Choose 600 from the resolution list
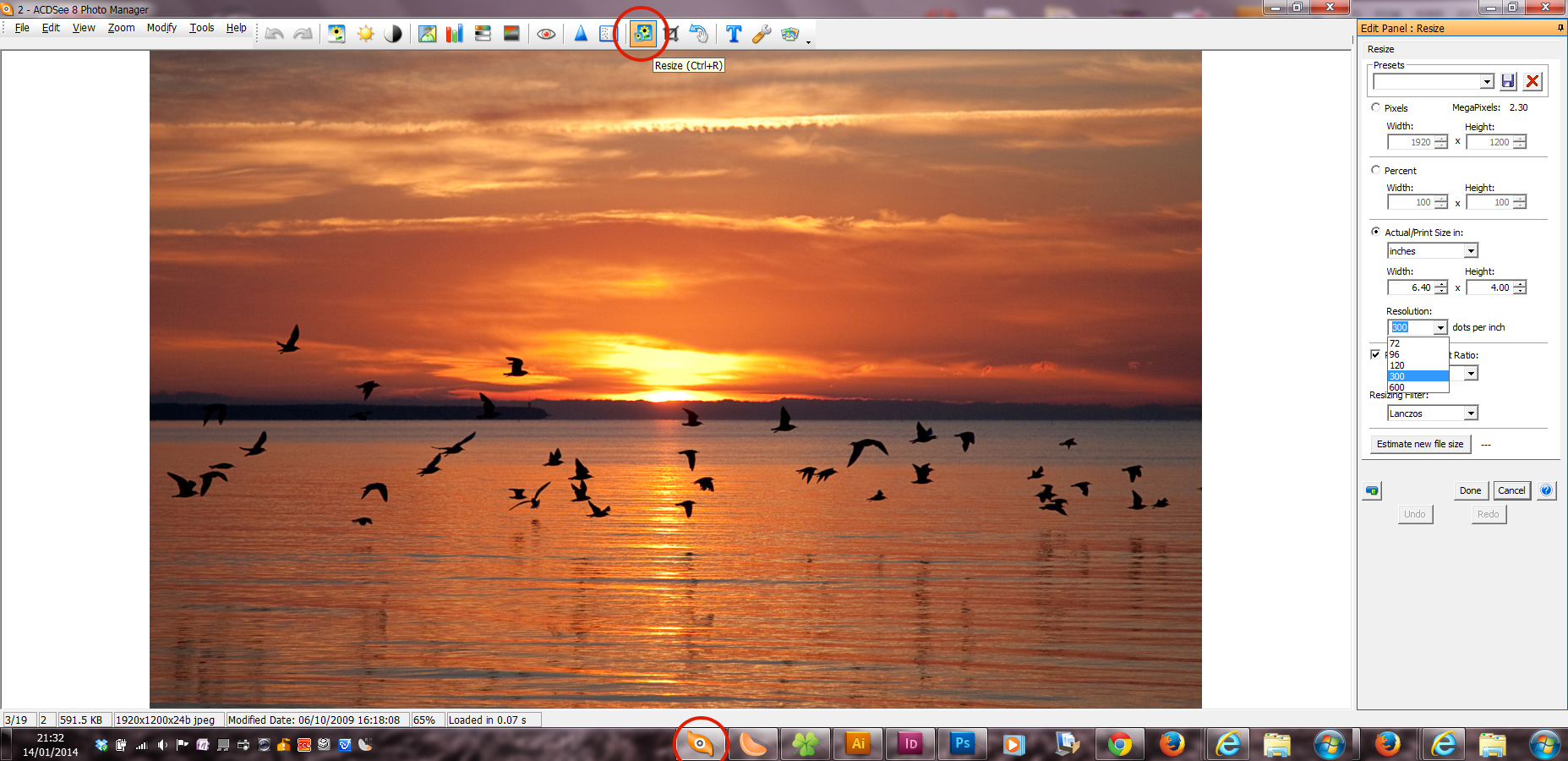Screen dimensions: 1568x761 (1418, 387)
